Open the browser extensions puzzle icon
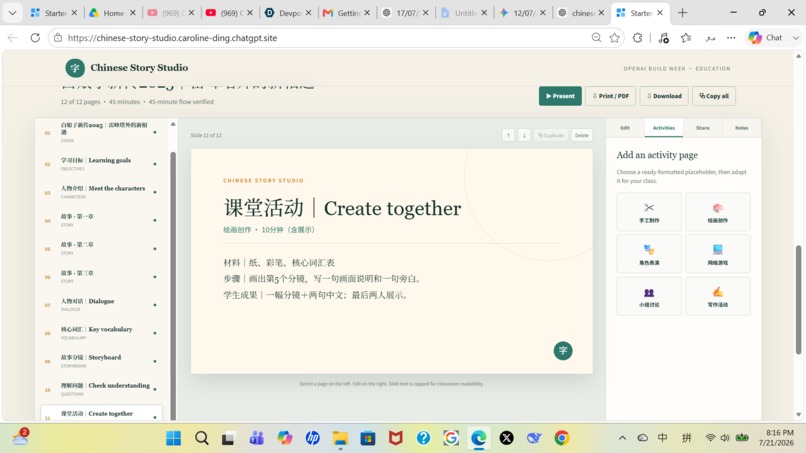 (x=637, y=38)
